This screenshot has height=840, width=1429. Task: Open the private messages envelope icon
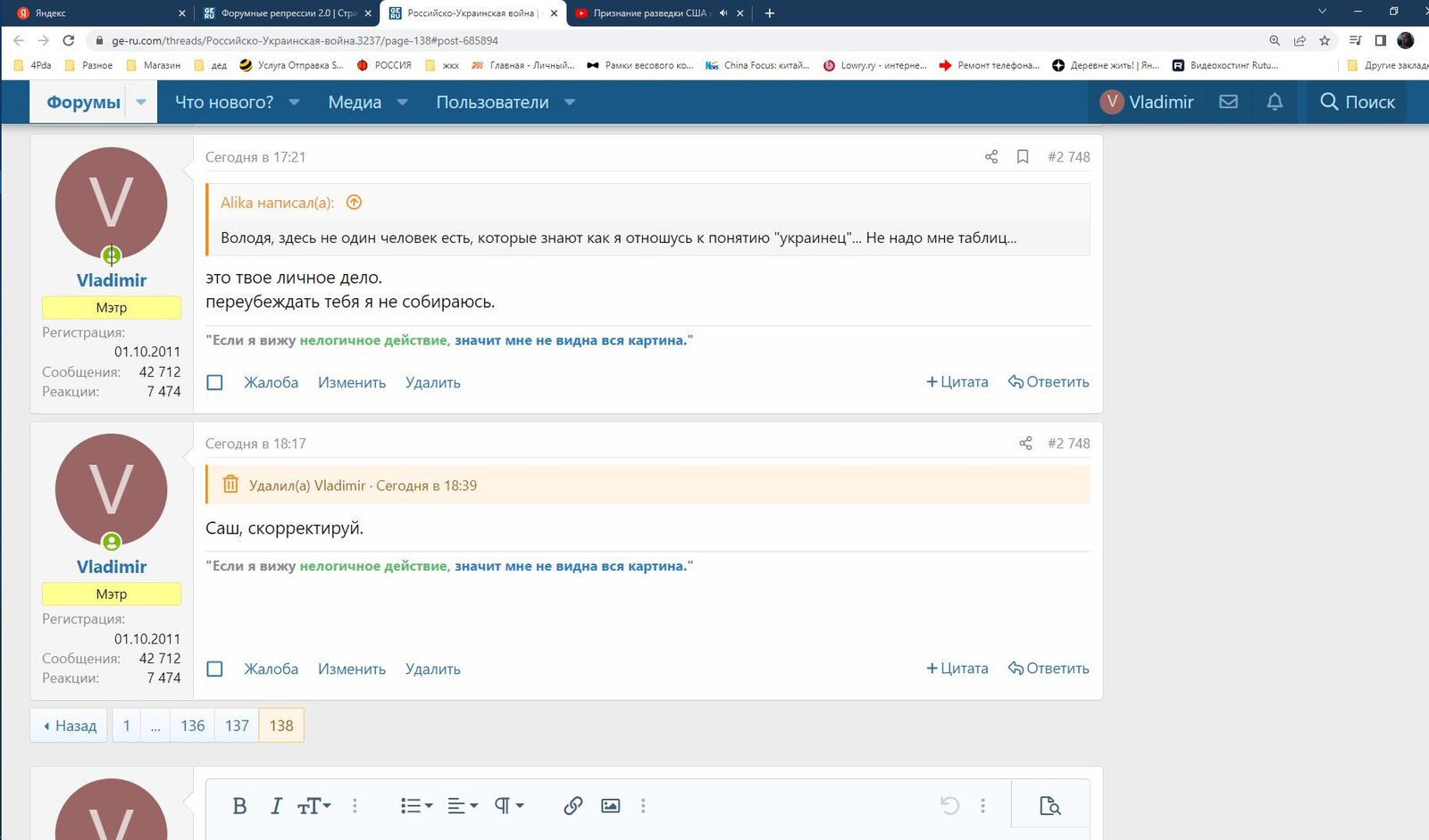[1229, 102]
